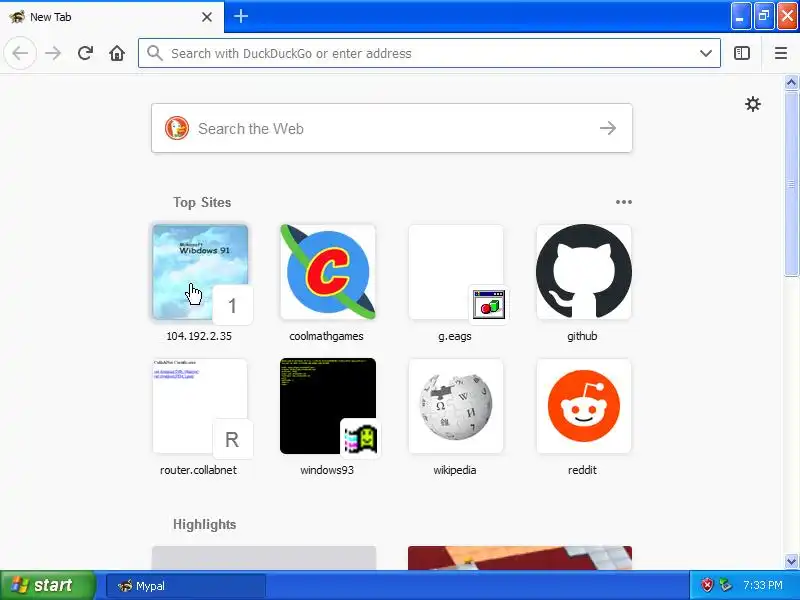Open the Top Sites options menu
Viewport: 800px width, 600px height.
623,202
